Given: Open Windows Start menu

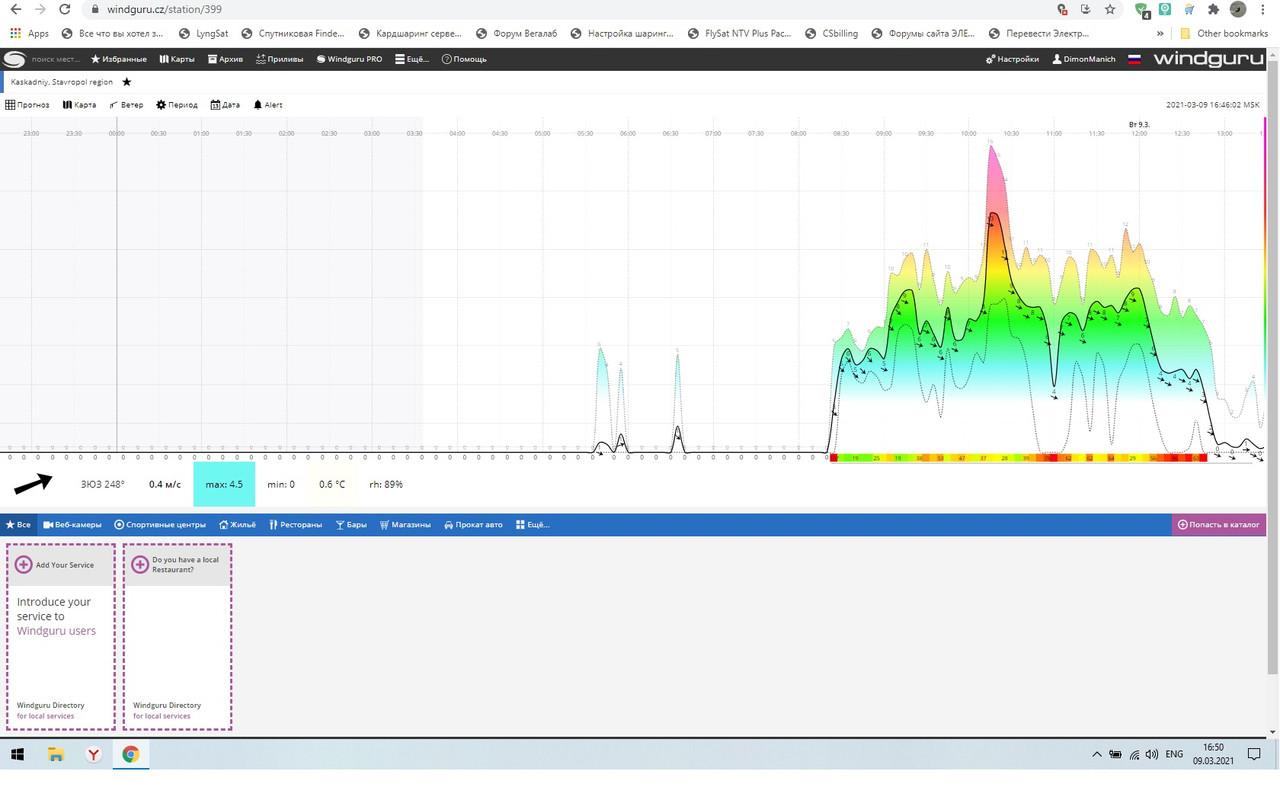Looking at the screenshot, I should 17,755.
